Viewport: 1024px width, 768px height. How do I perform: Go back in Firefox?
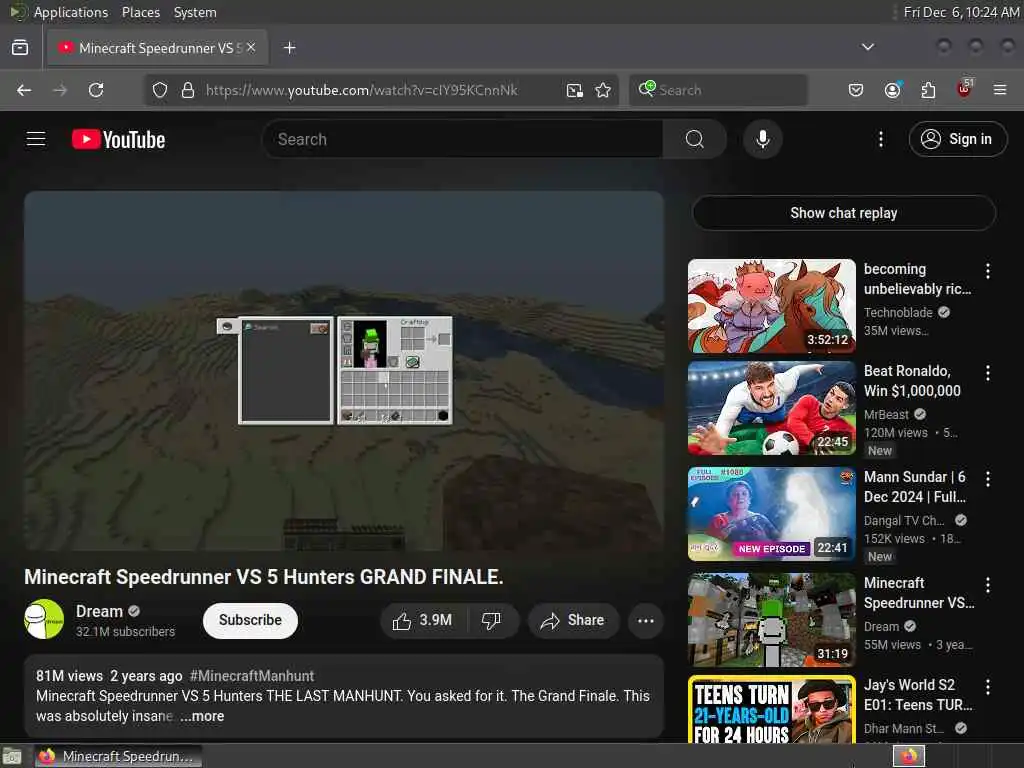24,90
